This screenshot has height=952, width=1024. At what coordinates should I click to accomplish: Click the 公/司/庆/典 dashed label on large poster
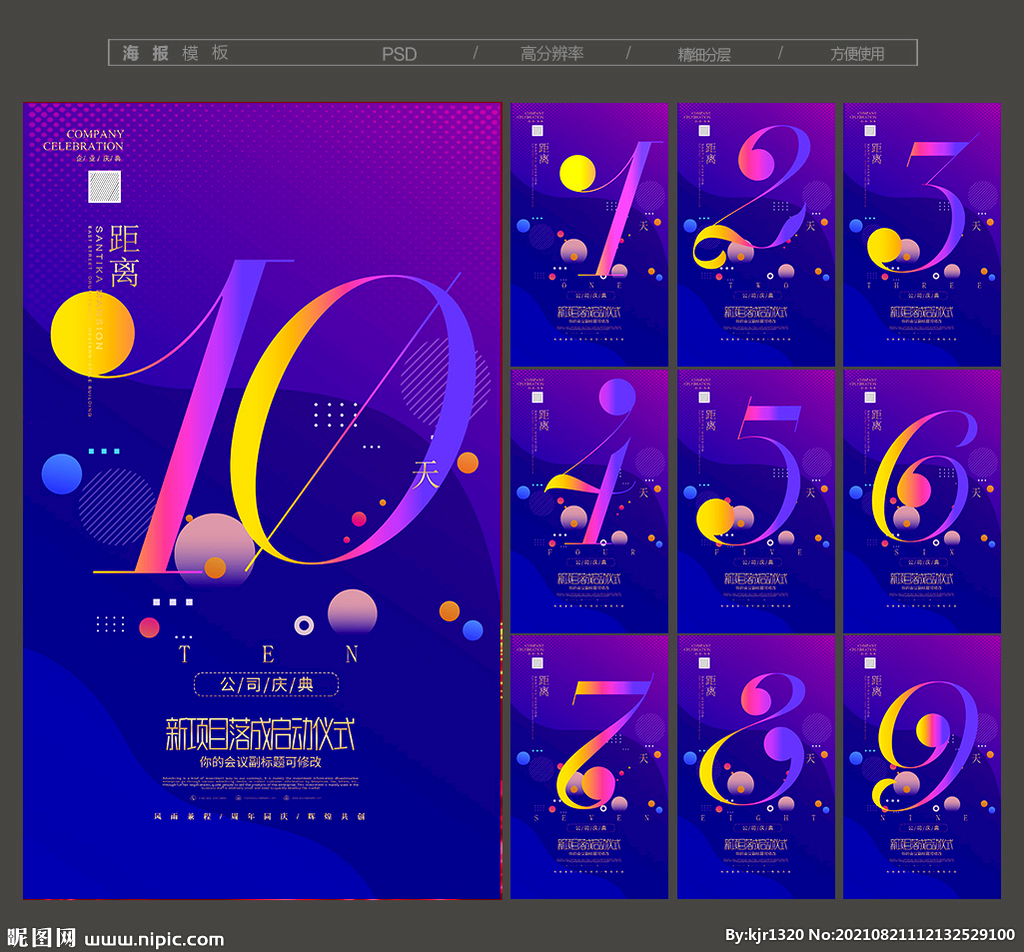(266, 684)
